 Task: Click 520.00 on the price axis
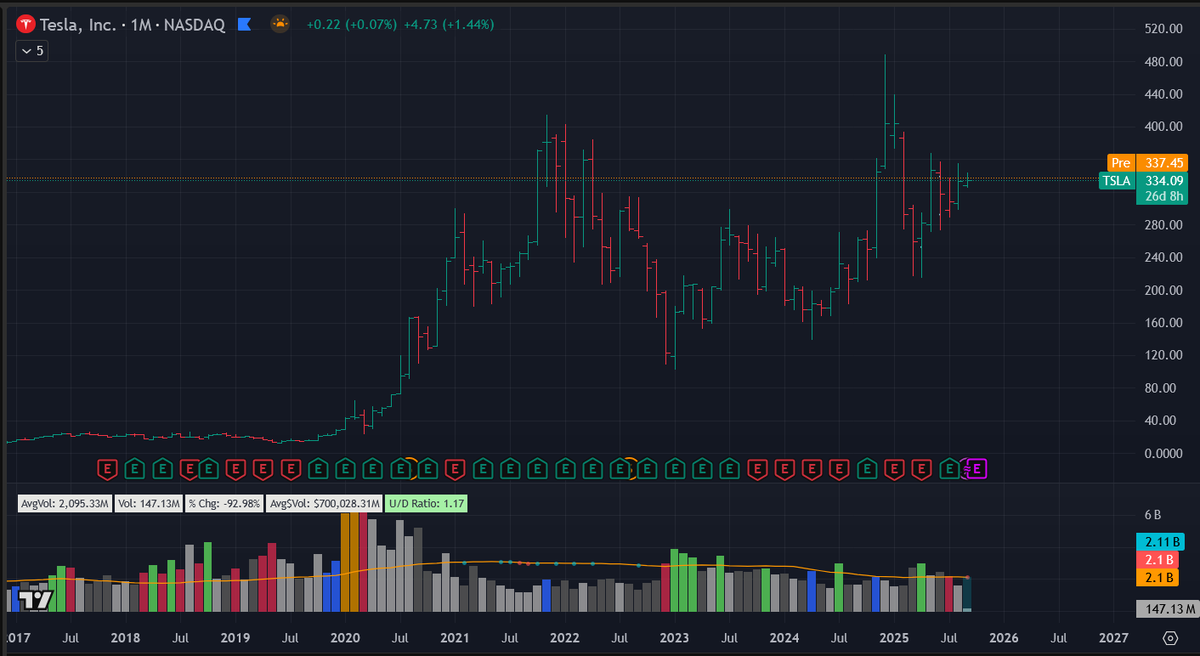click(x=1164, y=29)
